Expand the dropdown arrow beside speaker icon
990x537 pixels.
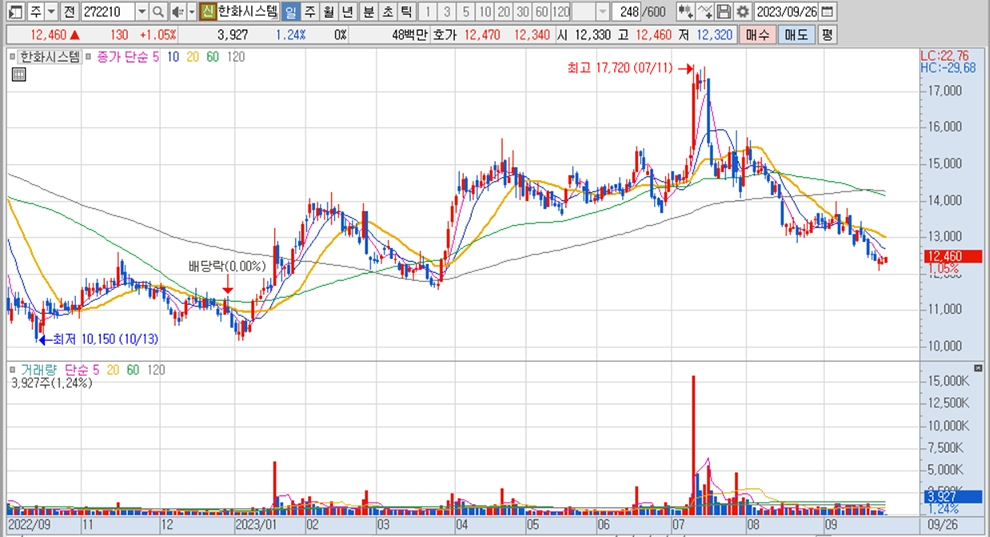click(190, 12)
